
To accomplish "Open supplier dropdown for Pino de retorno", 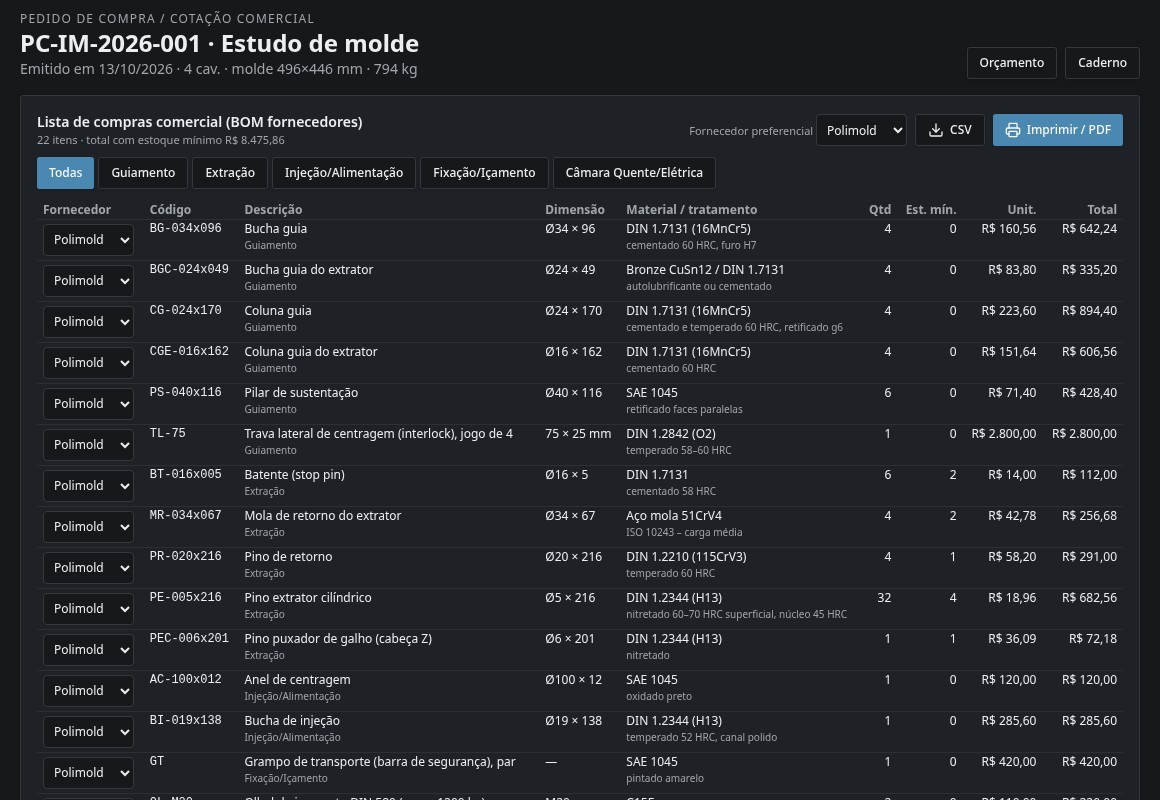I will 88,568.
